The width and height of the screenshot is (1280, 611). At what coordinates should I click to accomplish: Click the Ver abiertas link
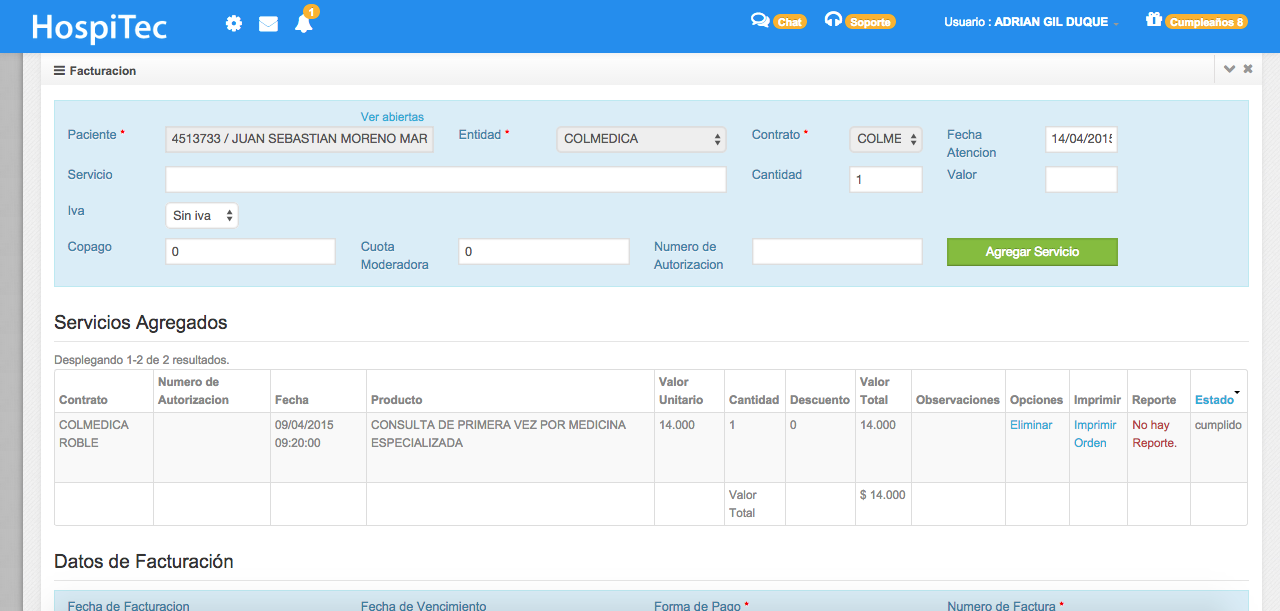pyautogui.click(x=392, y=117)
